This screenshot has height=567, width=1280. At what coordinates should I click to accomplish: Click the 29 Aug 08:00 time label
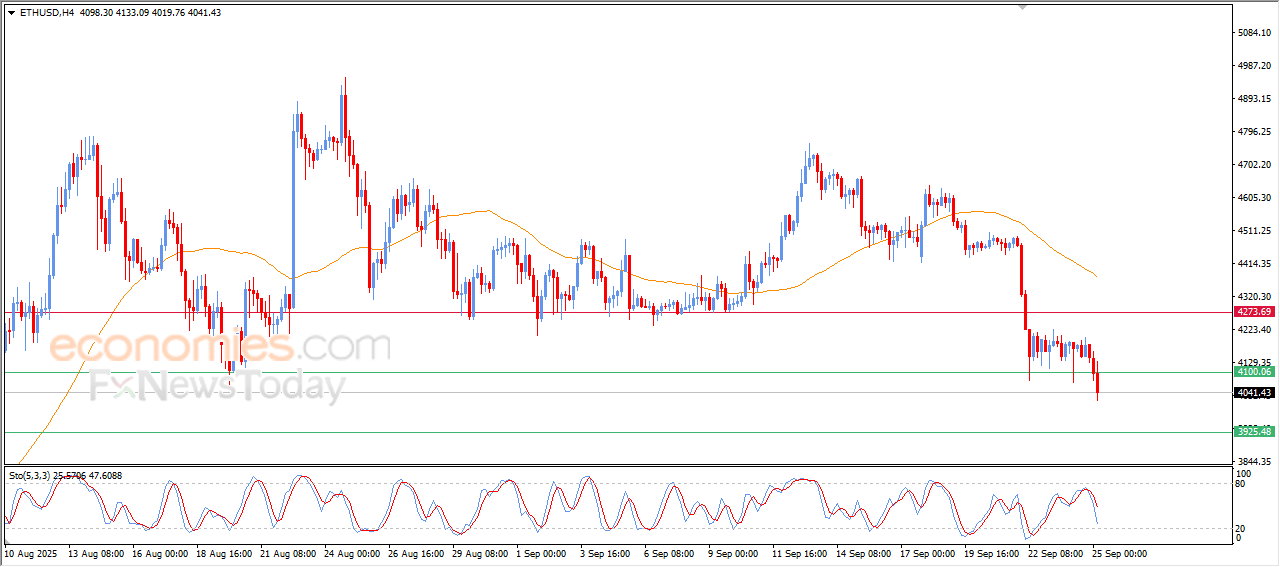click(x=479, y=553)
